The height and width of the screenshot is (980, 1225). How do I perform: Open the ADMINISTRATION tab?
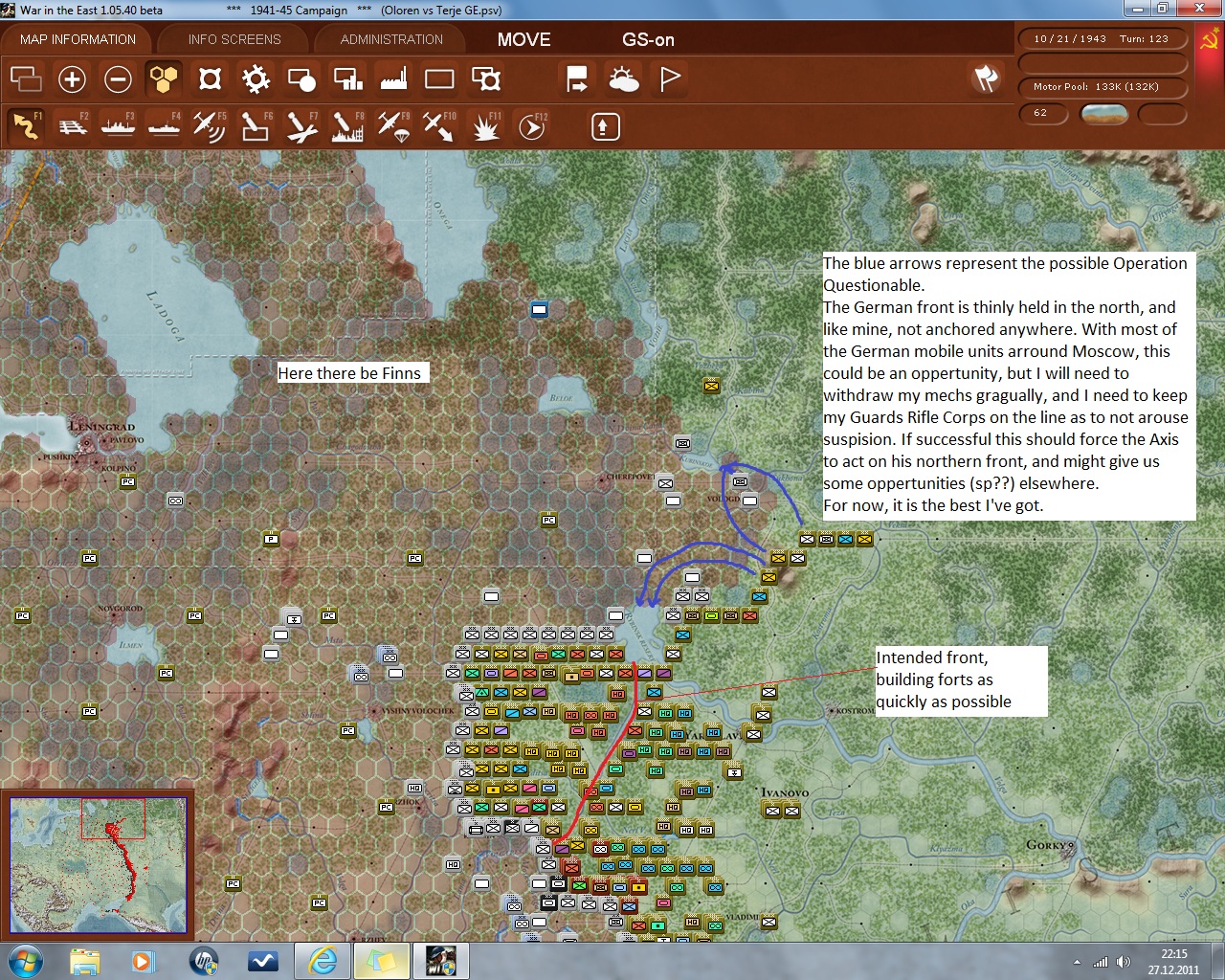[x=391, y=39]
